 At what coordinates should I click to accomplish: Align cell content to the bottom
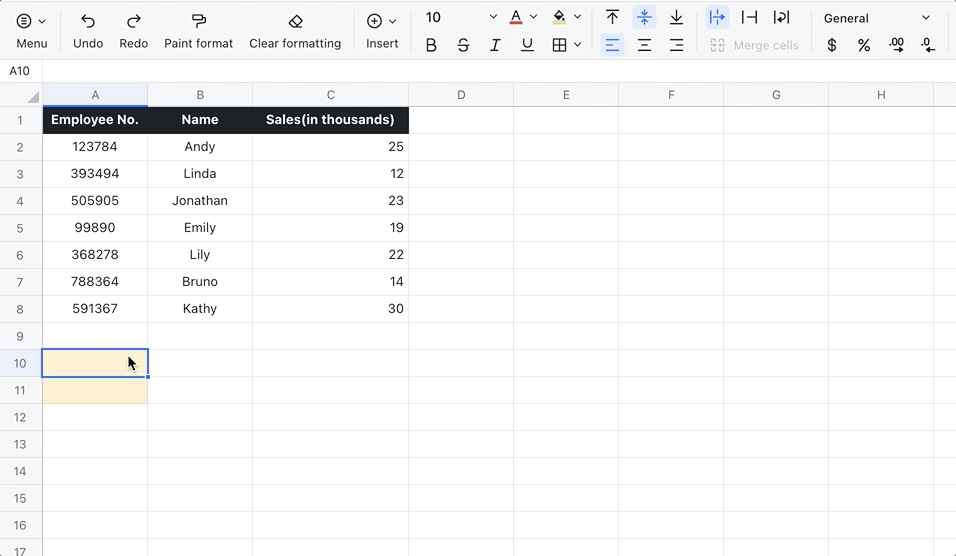point(676,17)
